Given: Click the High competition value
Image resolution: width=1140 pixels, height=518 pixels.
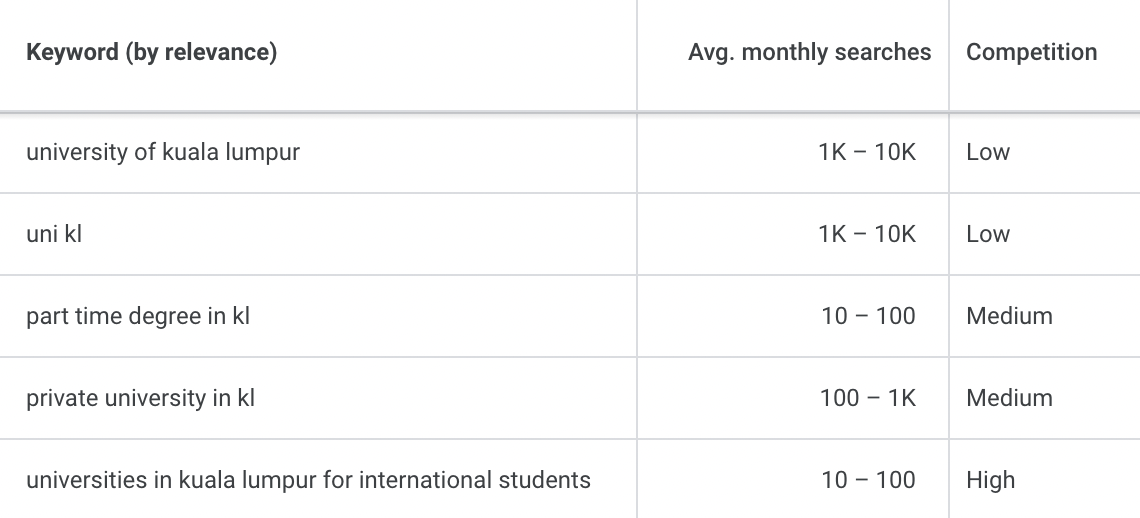Looking at the screenshot, I should click(990, 480).
